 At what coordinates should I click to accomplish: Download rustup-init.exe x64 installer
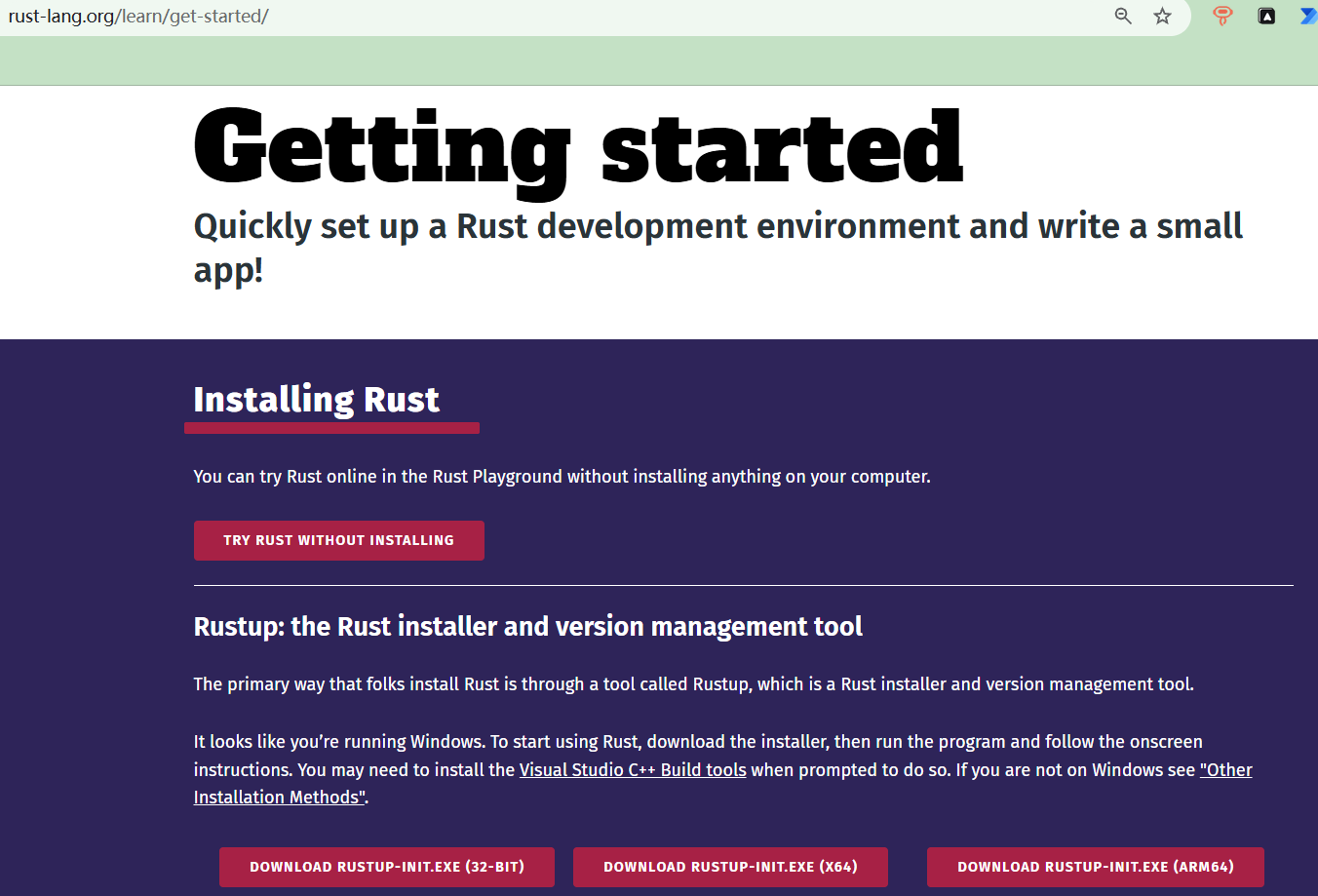click(x=730, y=867)
